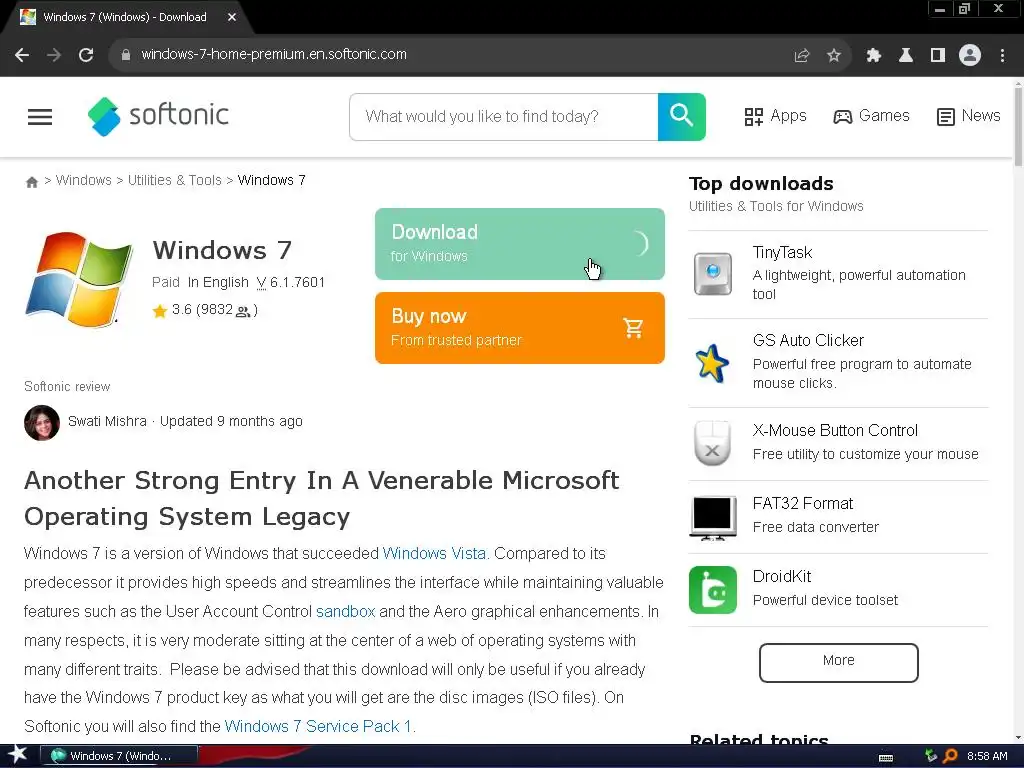
Task: Click the users count icon beside 9832
Action: coord(243,312)
